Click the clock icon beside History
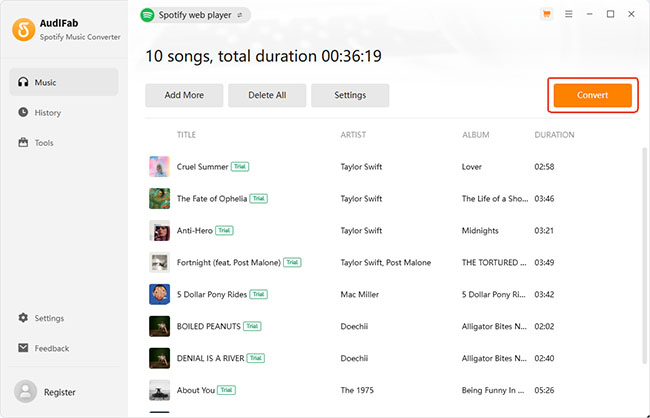 (23, 112)
